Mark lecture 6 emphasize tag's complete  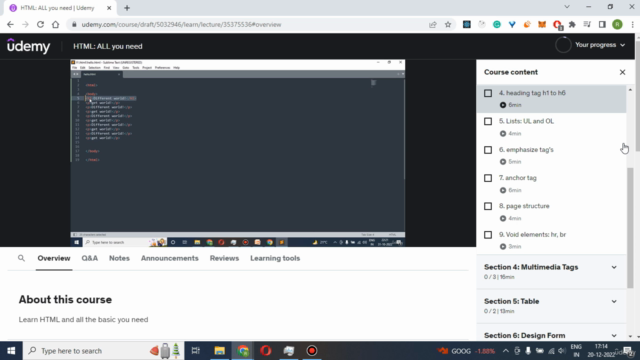point(488,150)
